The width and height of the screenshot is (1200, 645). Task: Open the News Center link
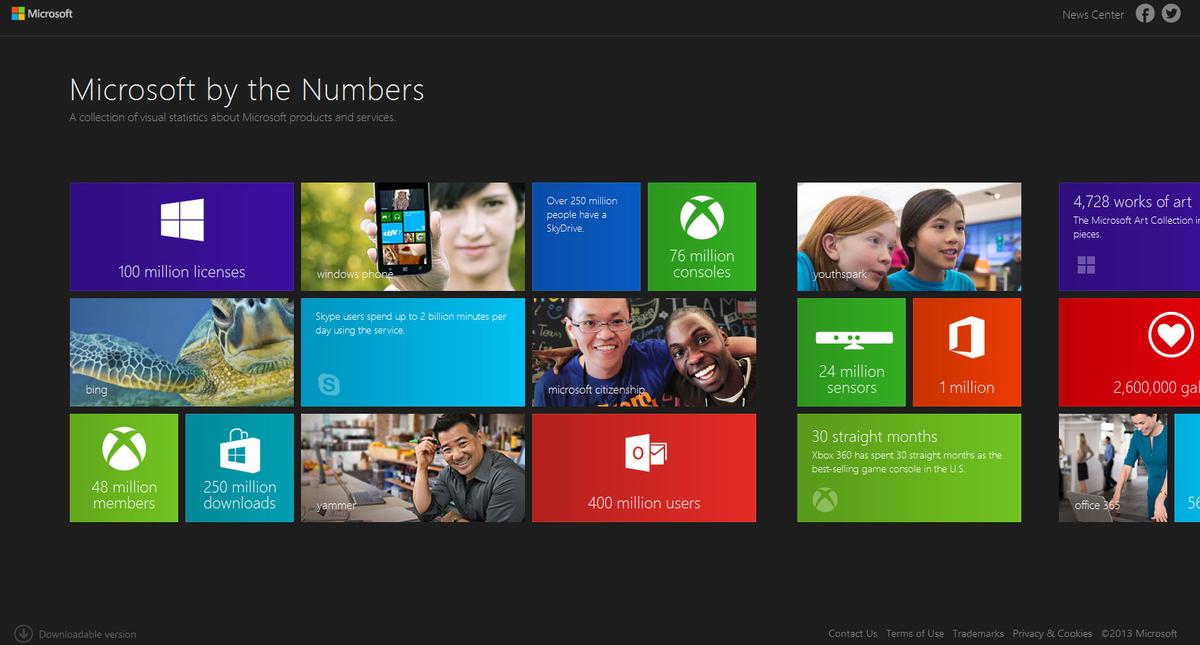click(x=1093, y=15)
